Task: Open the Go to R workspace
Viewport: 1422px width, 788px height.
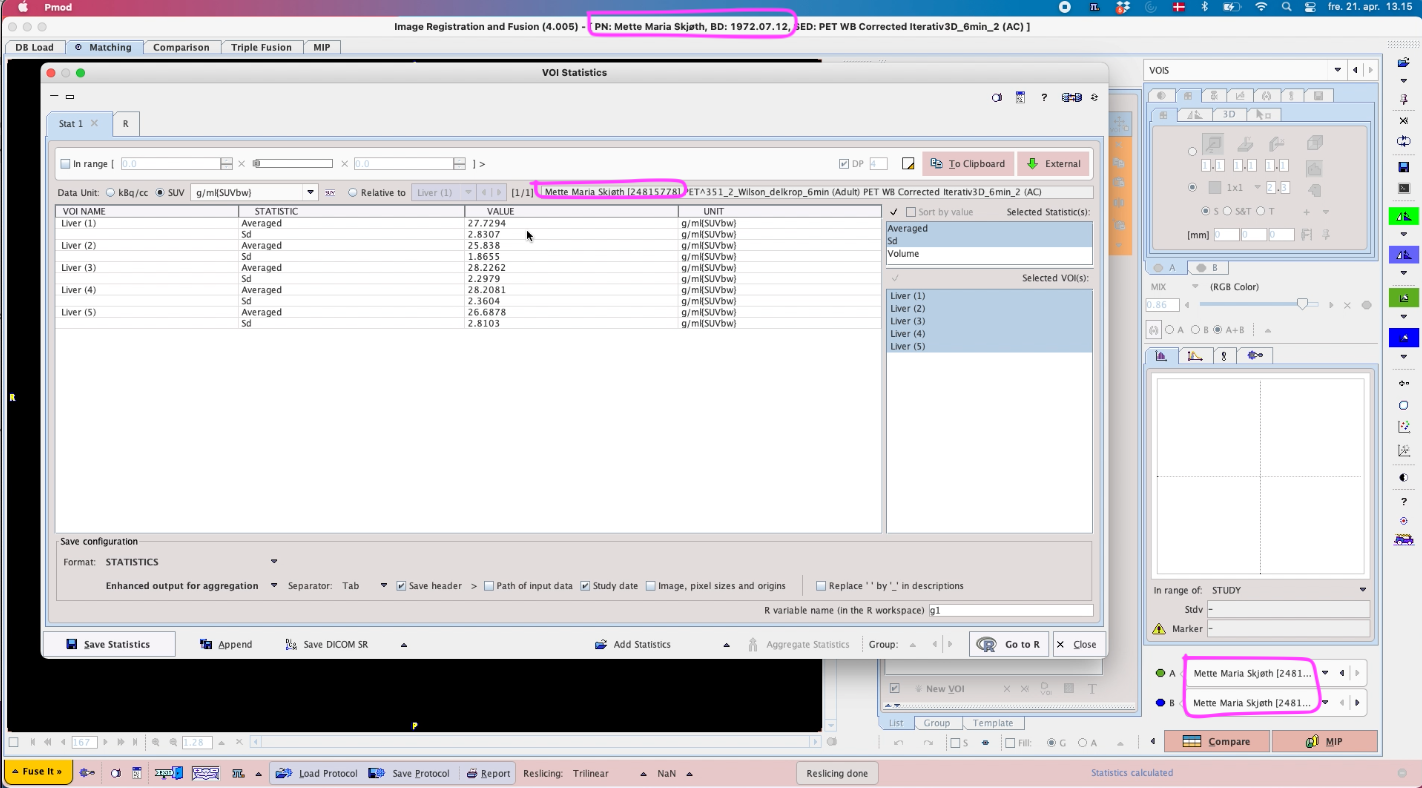Action: [x=1008, y=644]
